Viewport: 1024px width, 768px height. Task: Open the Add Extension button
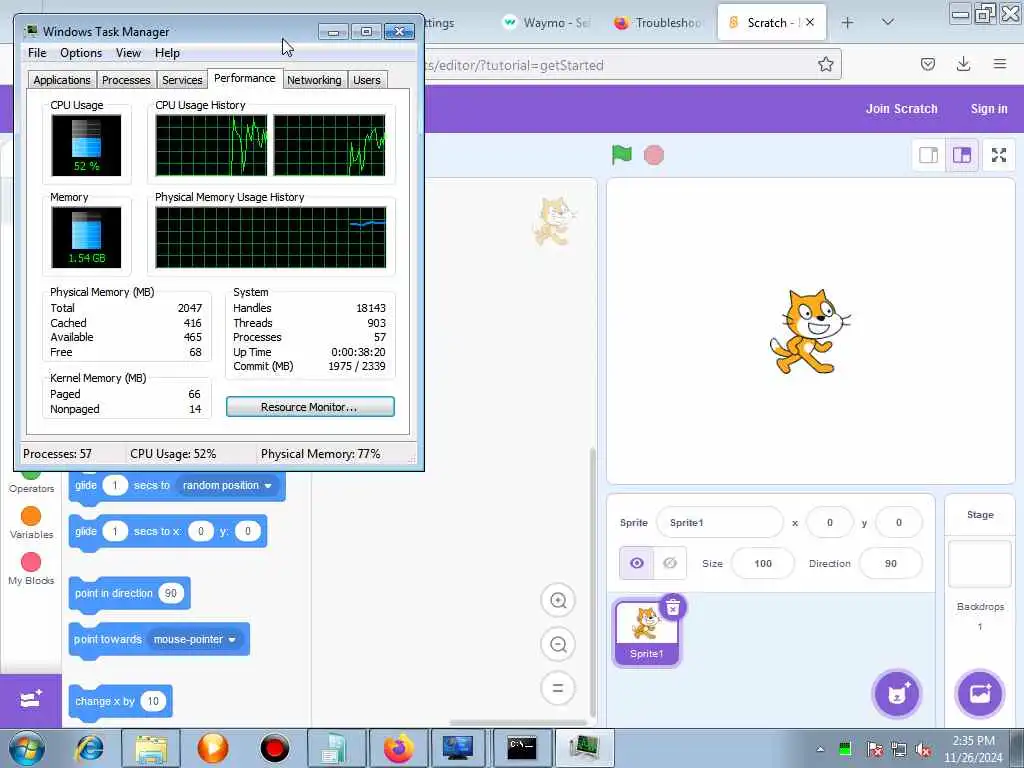click(31, 701)
